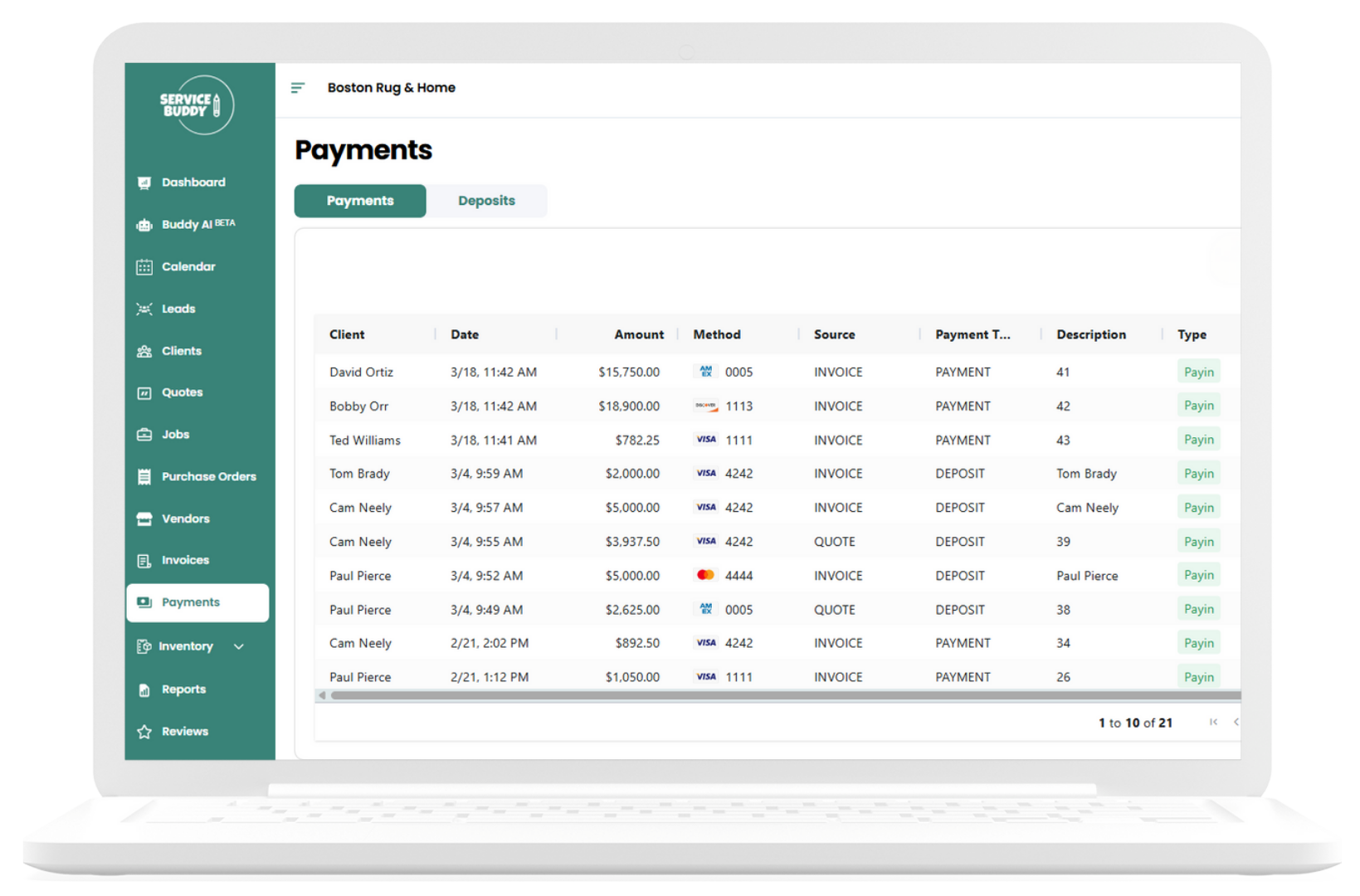
Task: Toggle the sidebar hamburger menu icon
Action: tap(298, 88)
